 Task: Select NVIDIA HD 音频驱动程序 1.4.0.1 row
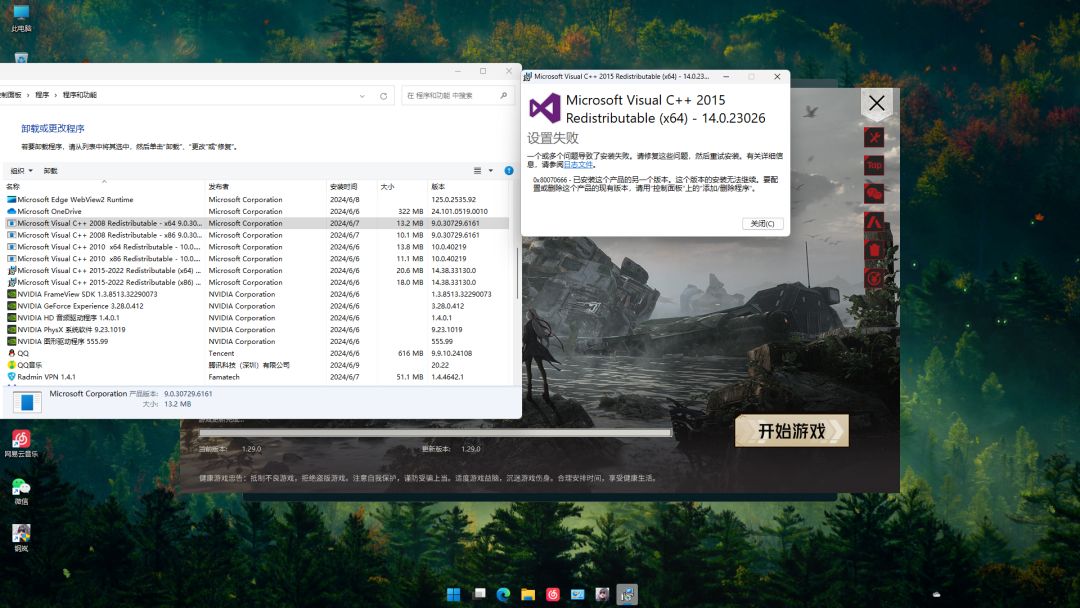coord(257,318)
